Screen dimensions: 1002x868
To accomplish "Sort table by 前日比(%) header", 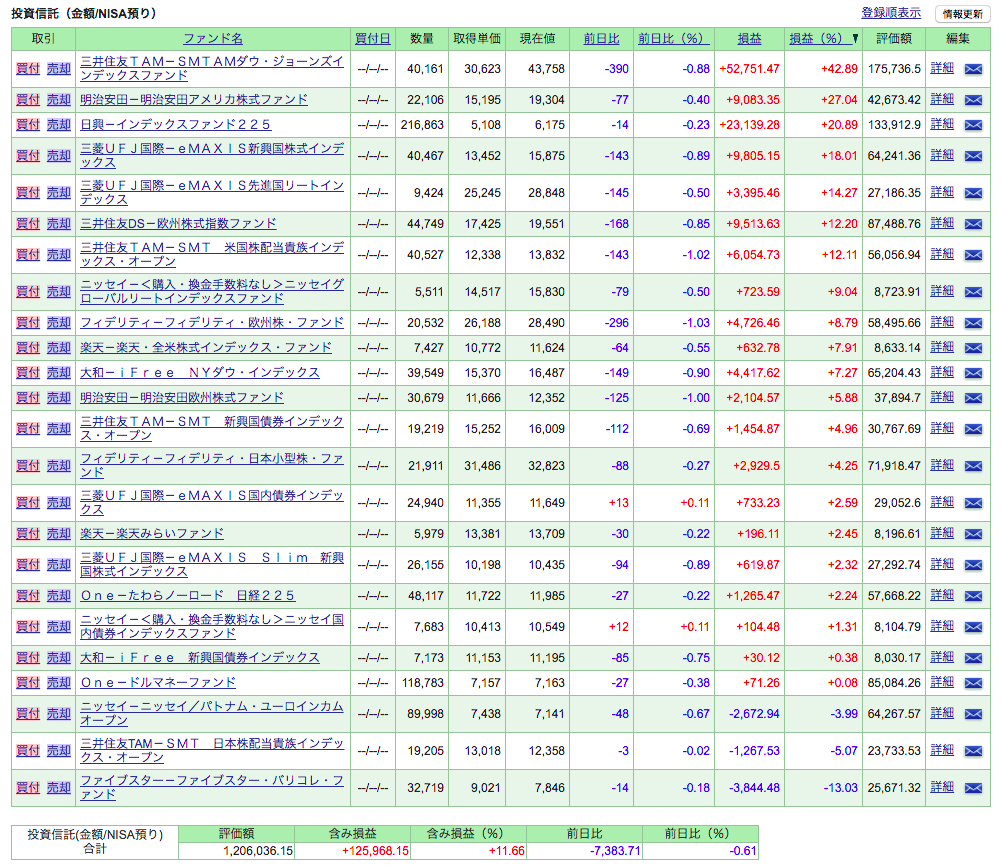I will [x=674, y=38].
